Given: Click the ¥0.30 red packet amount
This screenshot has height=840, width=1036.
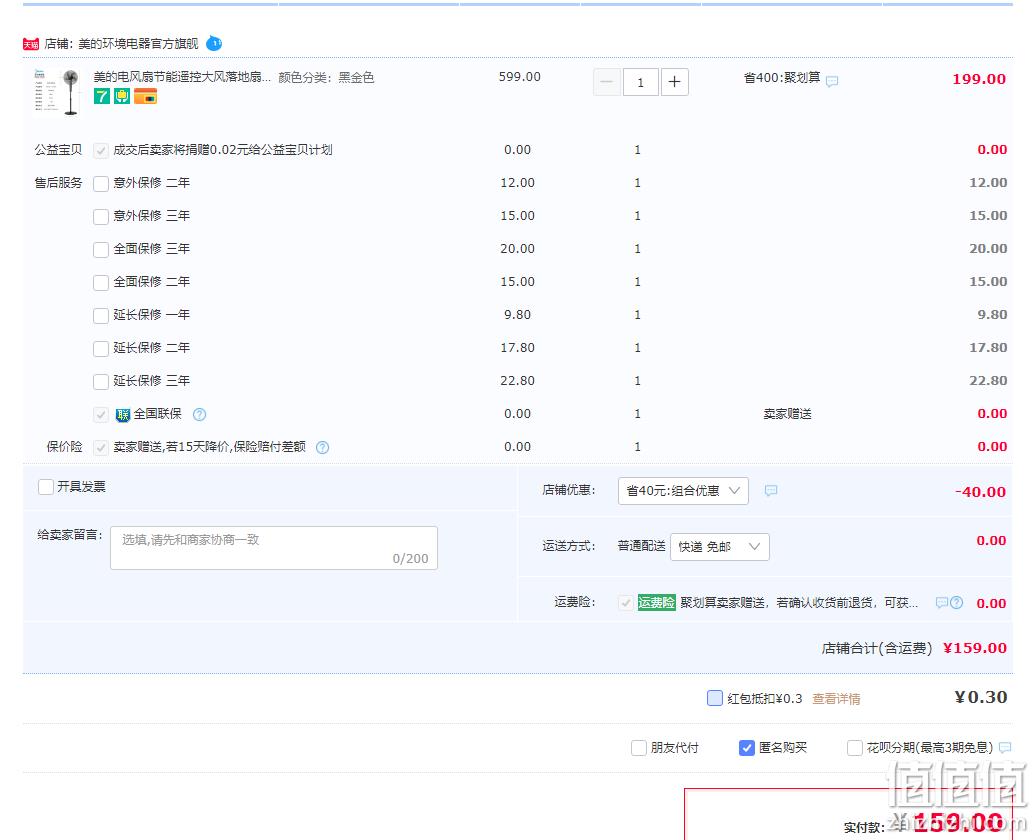Looking at the screenshot, I should [x=980, y=697].
